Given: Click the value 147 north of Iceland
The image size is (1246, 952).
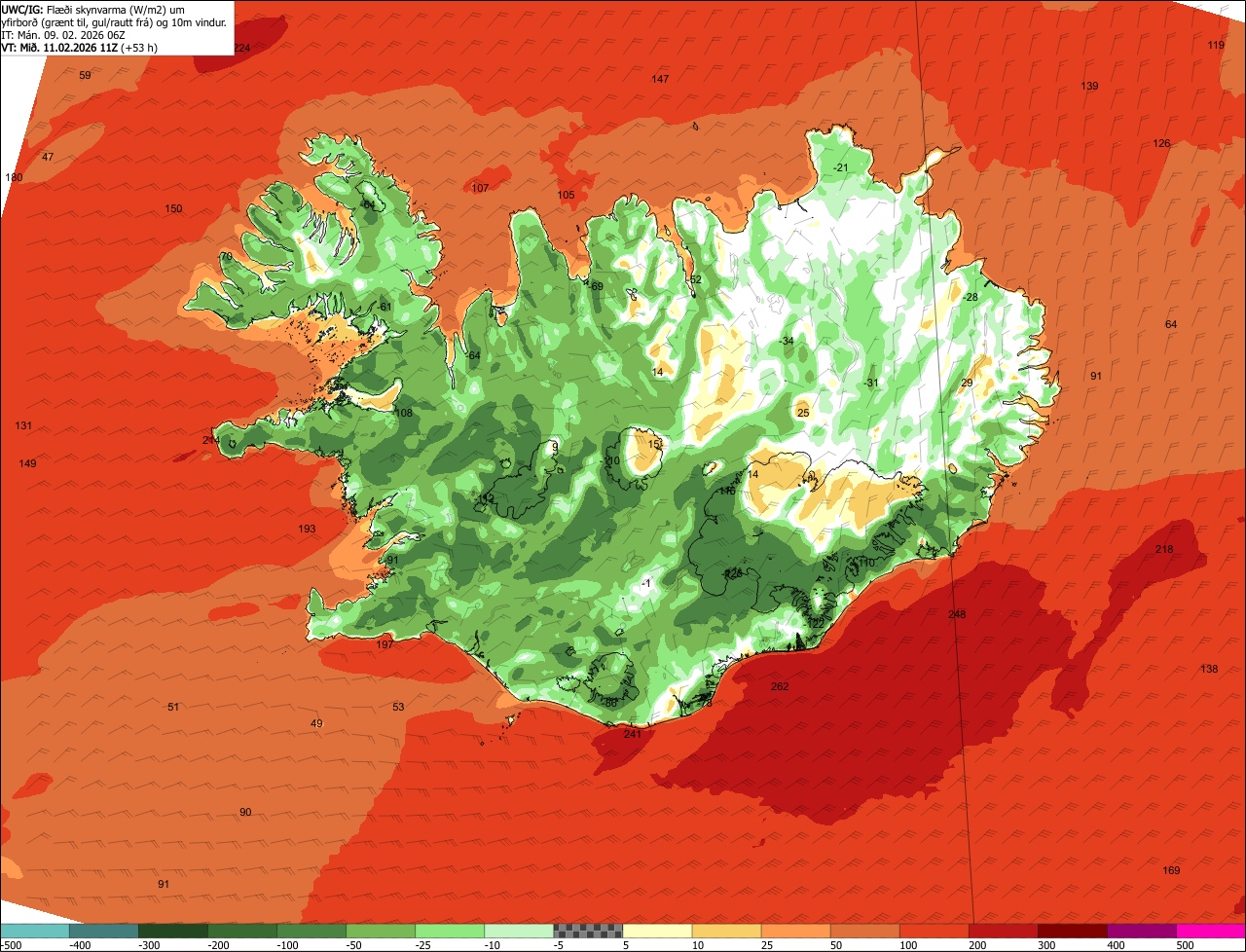Looking at the screenshot, I should pos(660,79).
